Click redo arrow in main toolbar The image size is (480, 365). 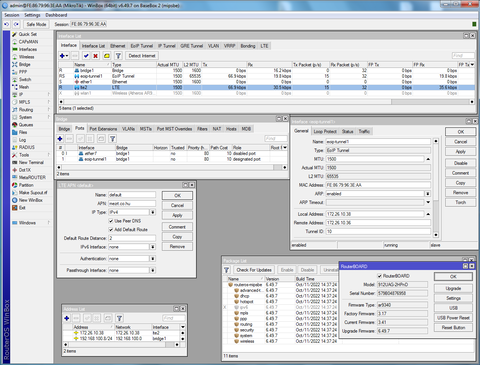click(x=16, y=24)
